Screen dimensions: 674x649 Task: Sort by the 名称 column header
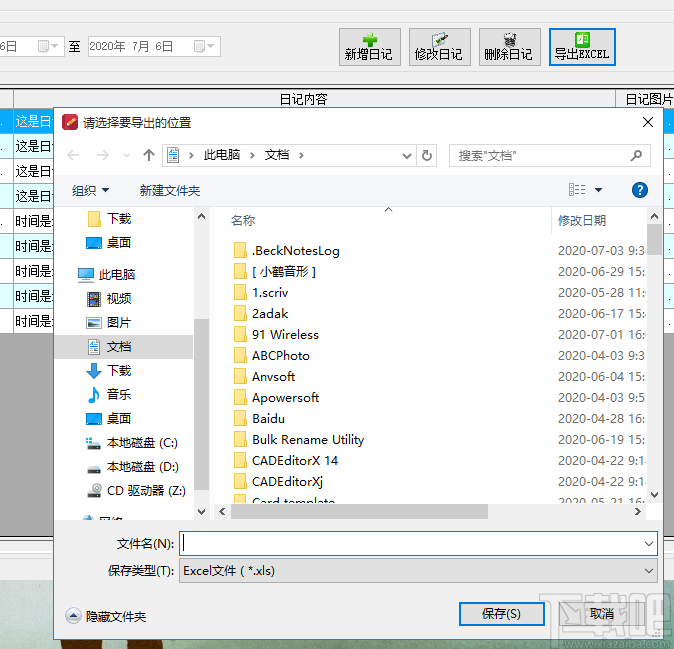pos(243,220)
